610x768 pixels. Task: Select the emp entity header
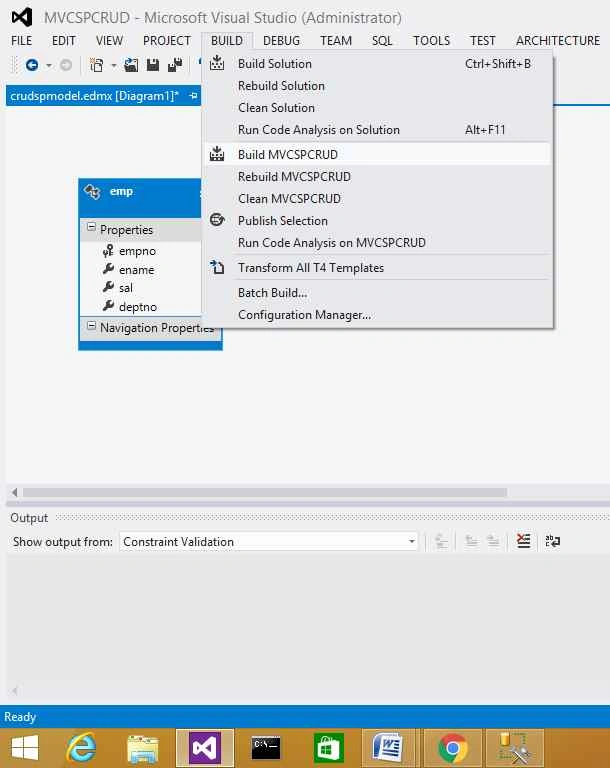pyautogui.click(x=140, y=197)
